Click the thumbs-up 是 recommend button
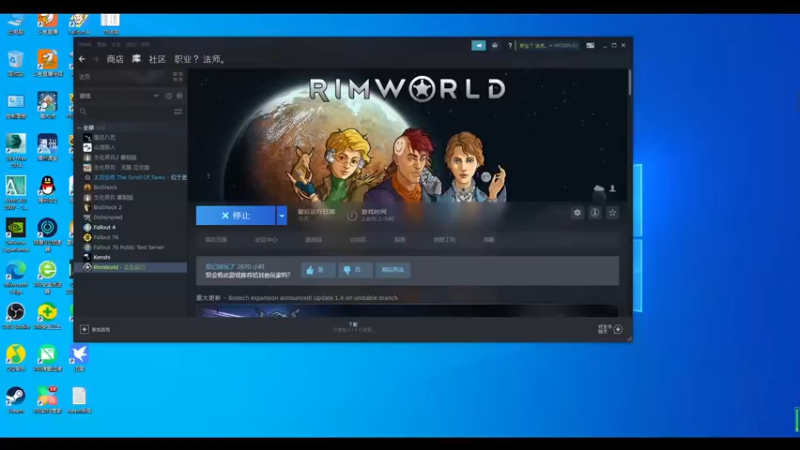Image resolution: width=800 pixels, height=450 pixels. (x=318, y=270)
